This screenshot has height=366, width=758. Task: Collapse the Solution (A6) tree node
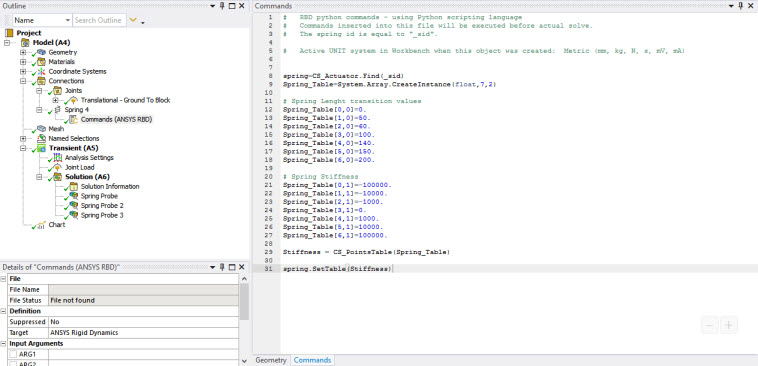pos(39,177)
